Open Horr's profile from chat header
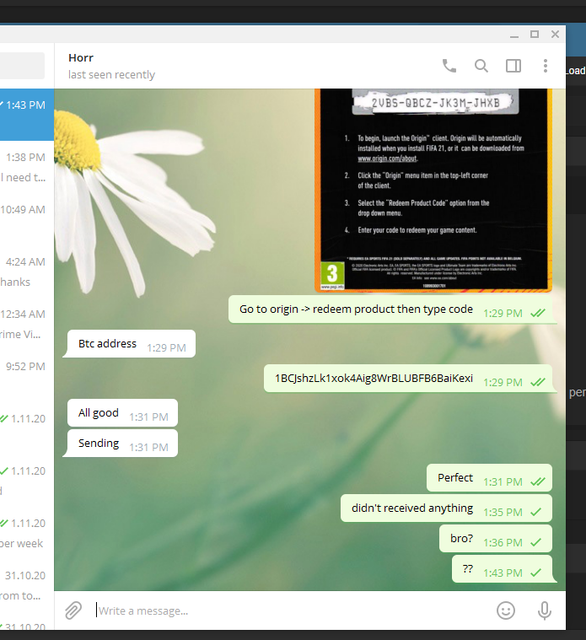586x640 pixels. click(x=111, y=66)
